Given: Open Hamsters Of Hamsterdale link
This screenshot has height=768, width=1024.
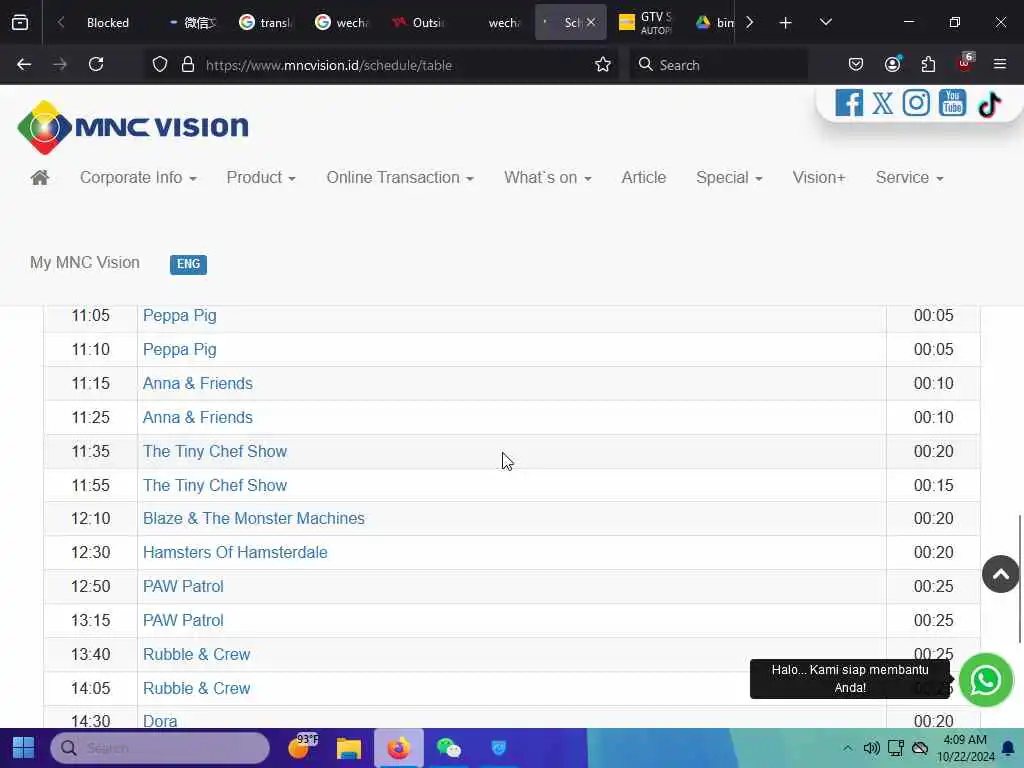Looking at the screenshot, I should pyautogui.click(x=235, y=552).
